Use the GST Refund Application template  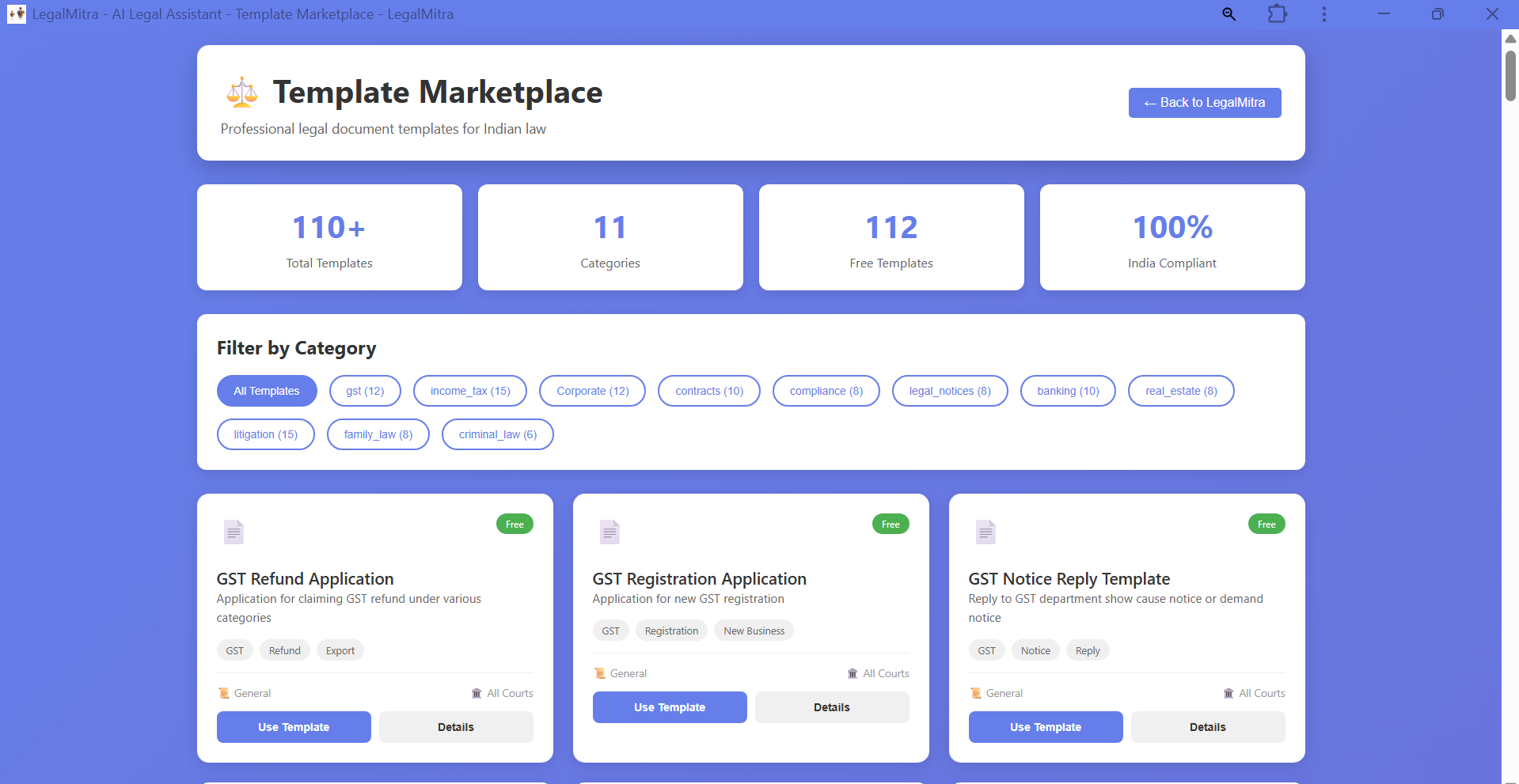pyautogui.click(x=294, y=727)
